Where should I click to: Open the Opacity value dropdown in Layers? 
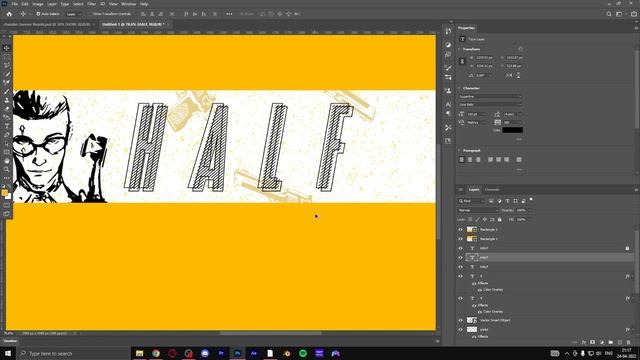[x=529, y=210]
